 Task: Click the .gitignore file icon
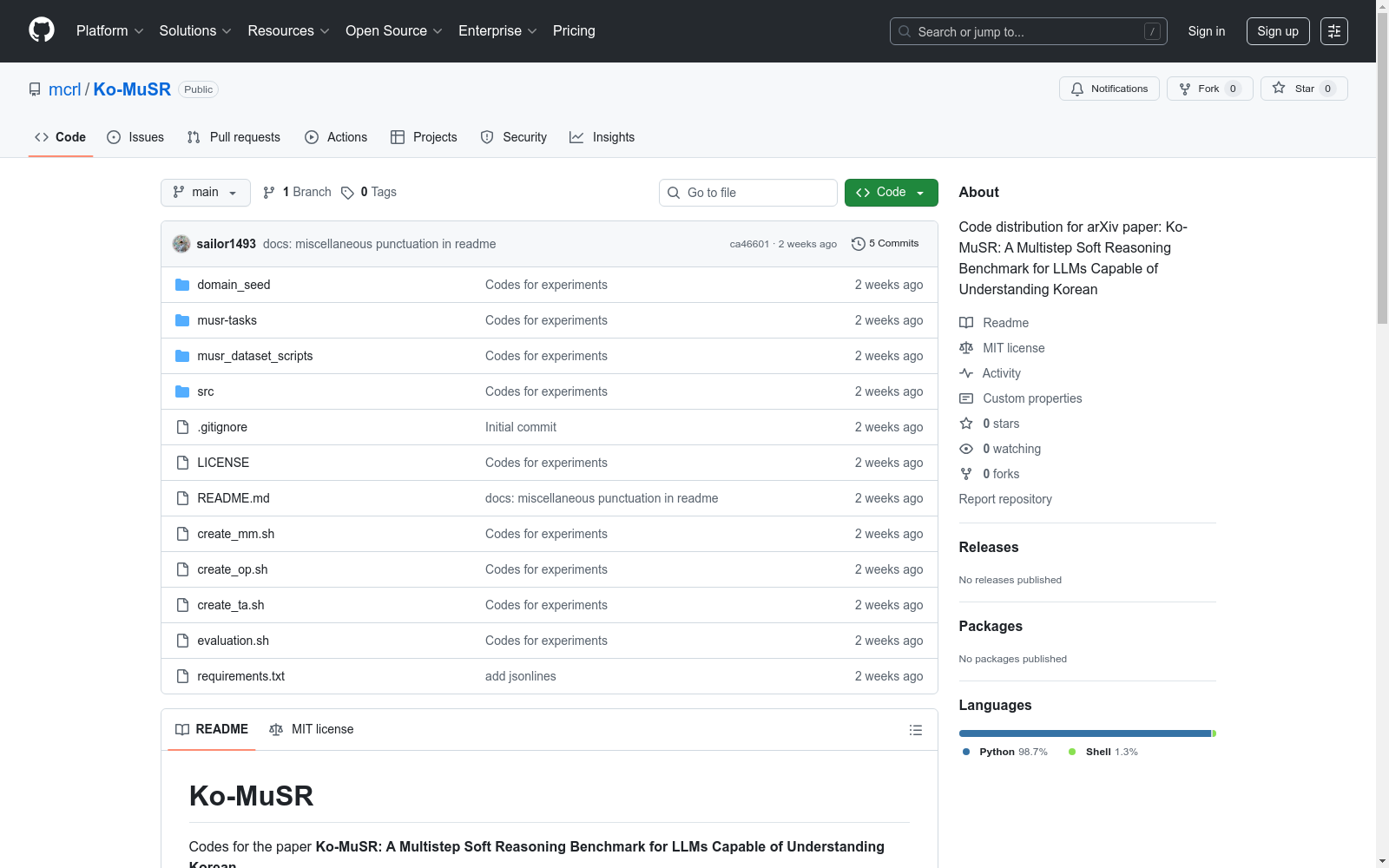[x=182, y=427]
